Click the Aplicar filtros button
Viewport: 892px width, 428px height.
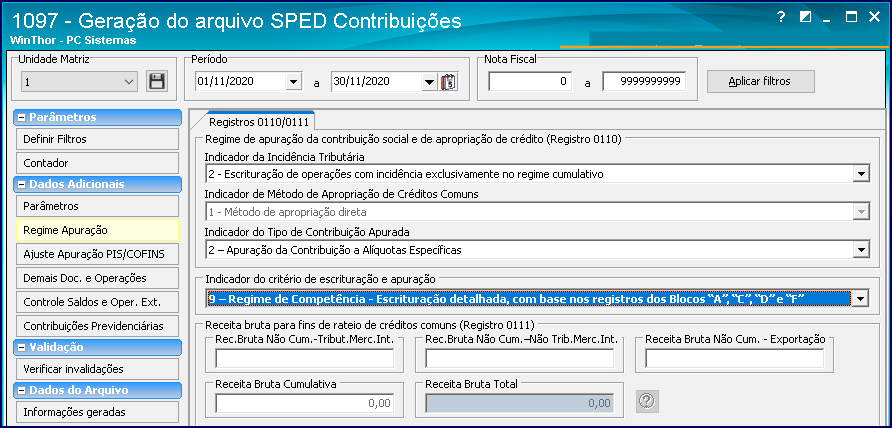click(761, 81)
